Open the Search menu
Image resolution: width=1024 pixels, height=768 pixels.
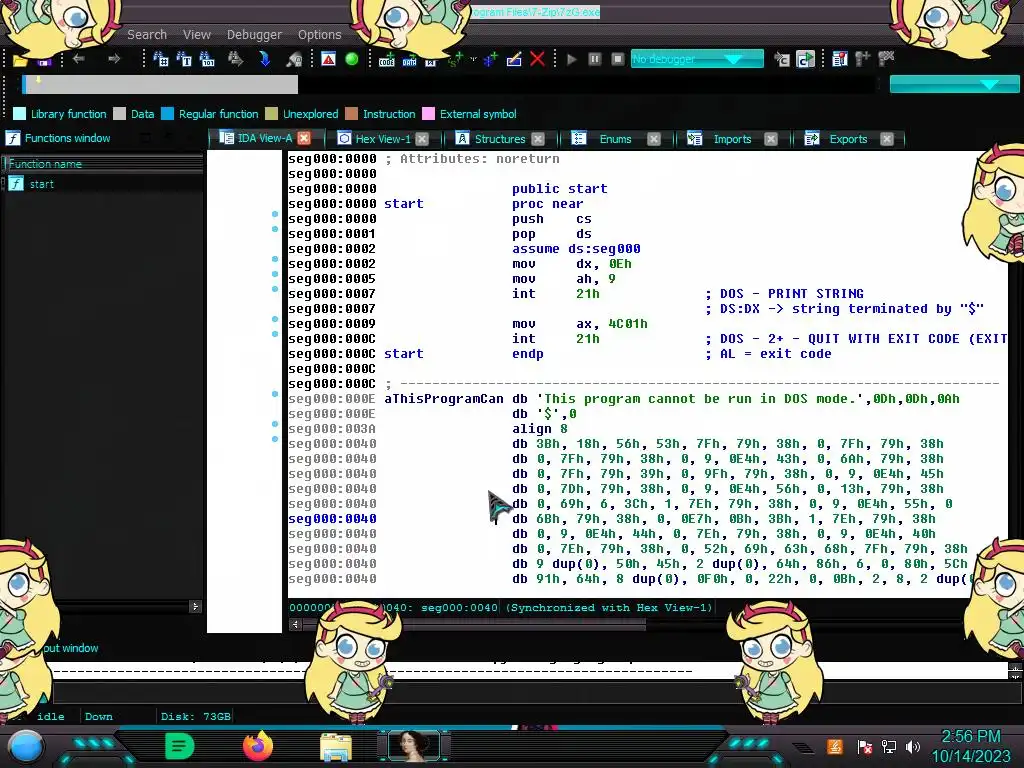pos(147,35)
